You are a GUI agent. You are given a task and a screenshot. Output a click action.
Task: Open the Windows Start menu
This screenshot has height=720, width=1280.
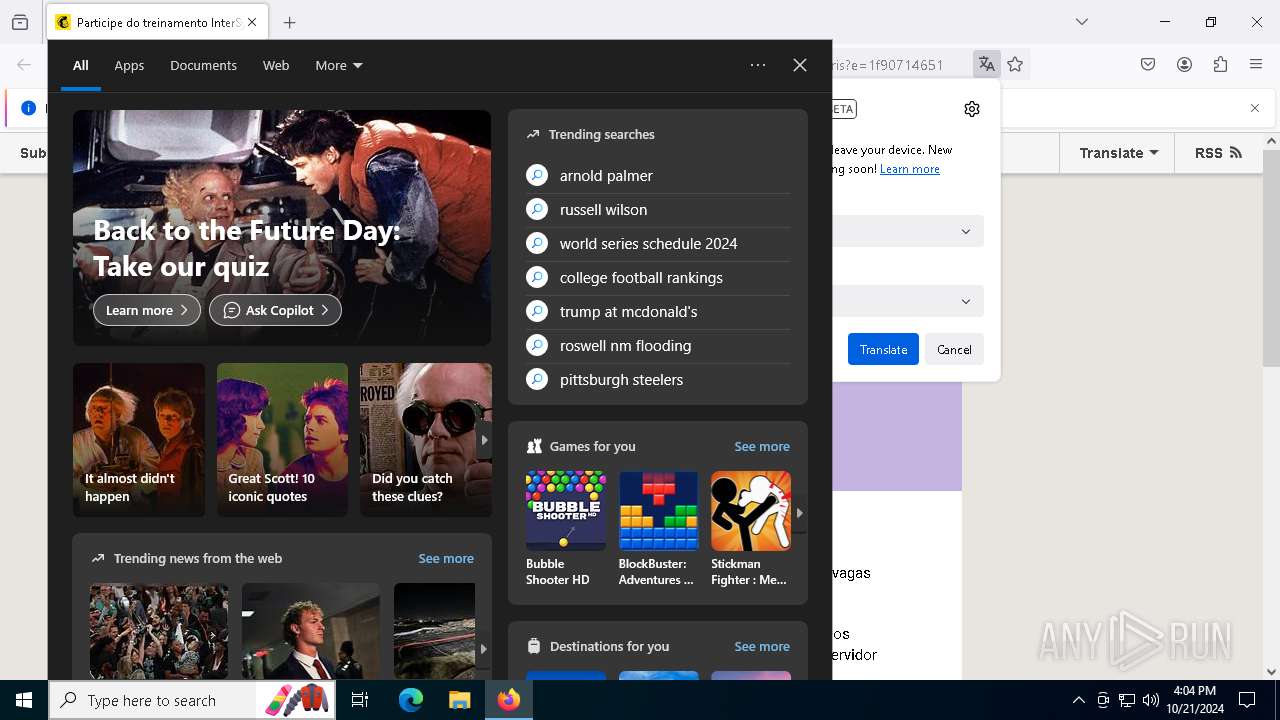point(24,700)
